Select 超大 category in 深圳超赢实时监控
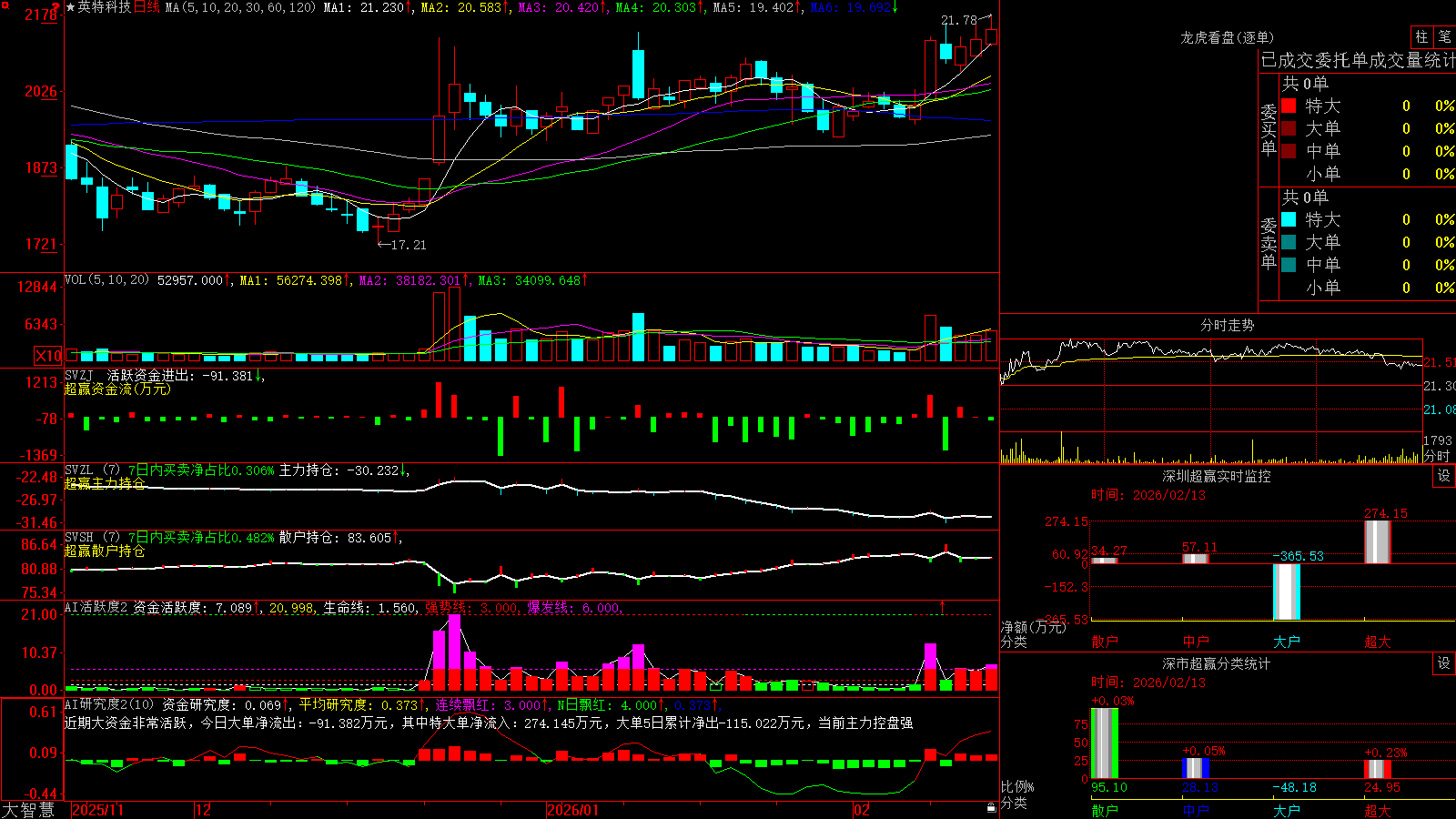1456x819 pixels. click(1378, 642)
